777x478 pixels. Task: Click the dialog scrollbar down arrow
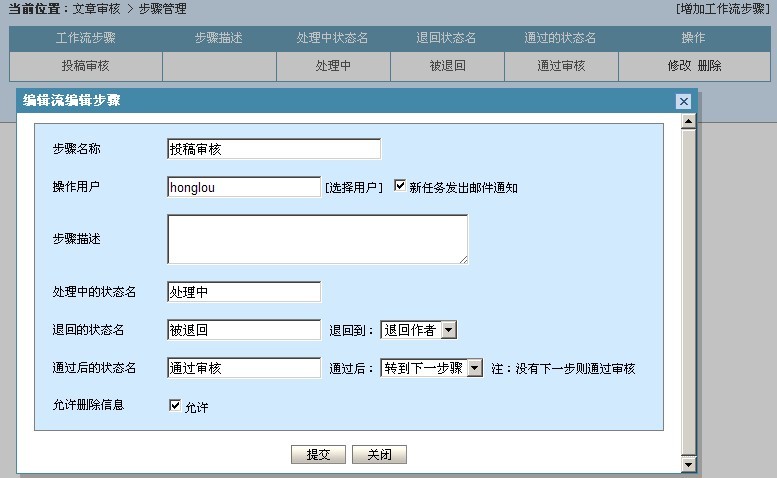(x=687, y=464)
